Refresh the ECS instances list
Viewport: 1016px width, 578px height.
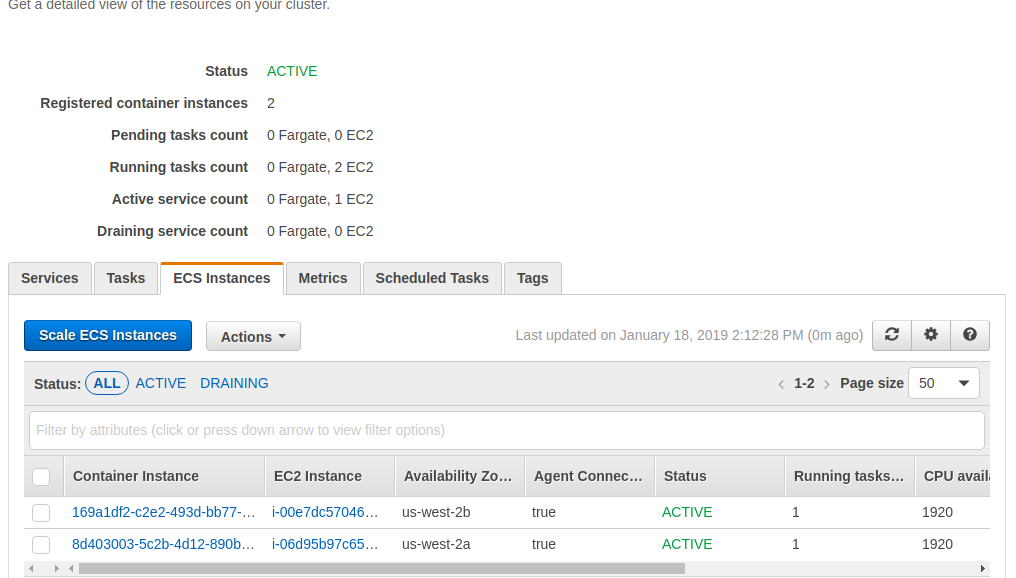pyautogui.click(x=892, y=335)
